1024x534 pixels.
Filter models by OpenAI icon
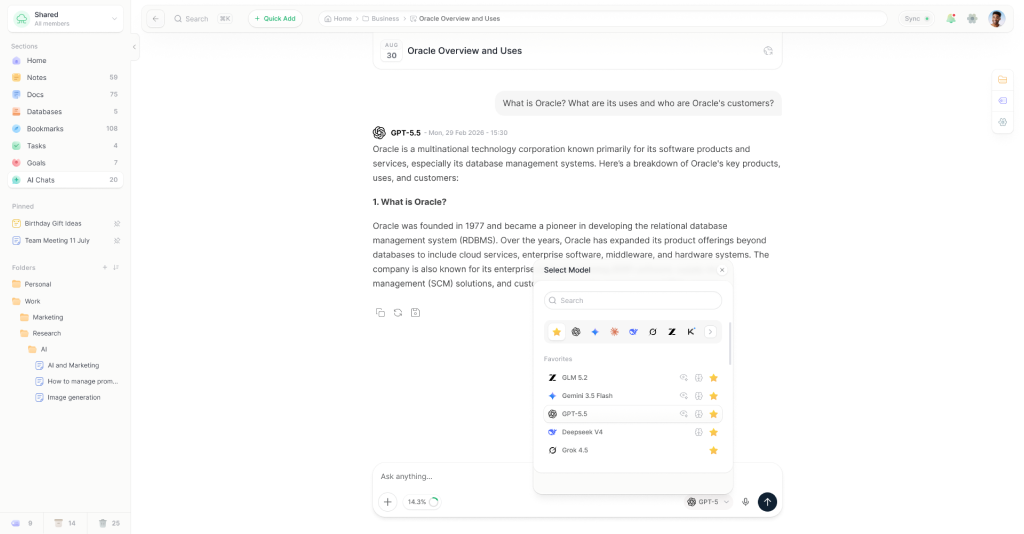tap(576, 332)
